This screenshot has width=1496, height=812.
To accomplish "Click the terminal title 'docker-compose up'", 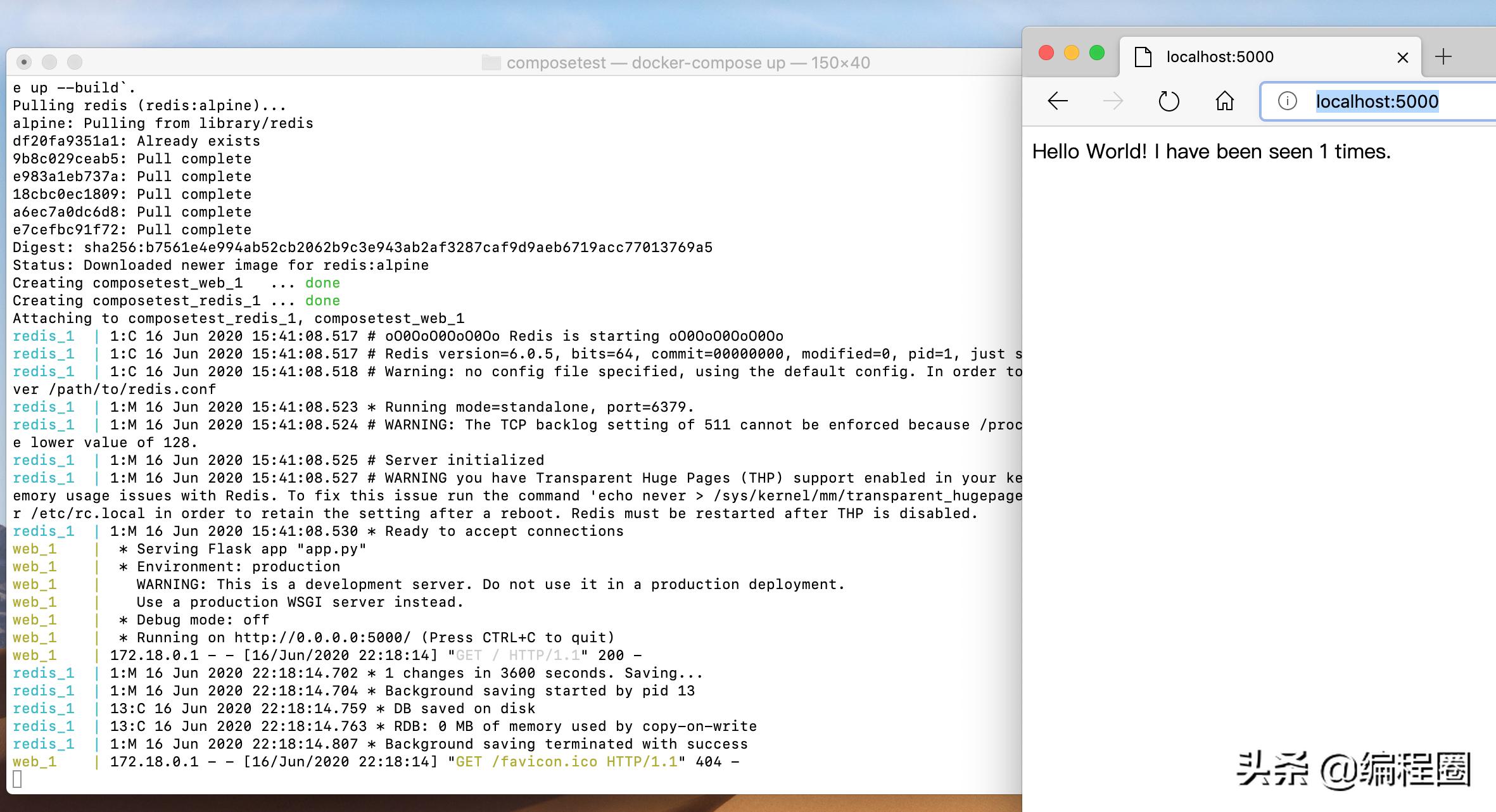I will point(708,63).
